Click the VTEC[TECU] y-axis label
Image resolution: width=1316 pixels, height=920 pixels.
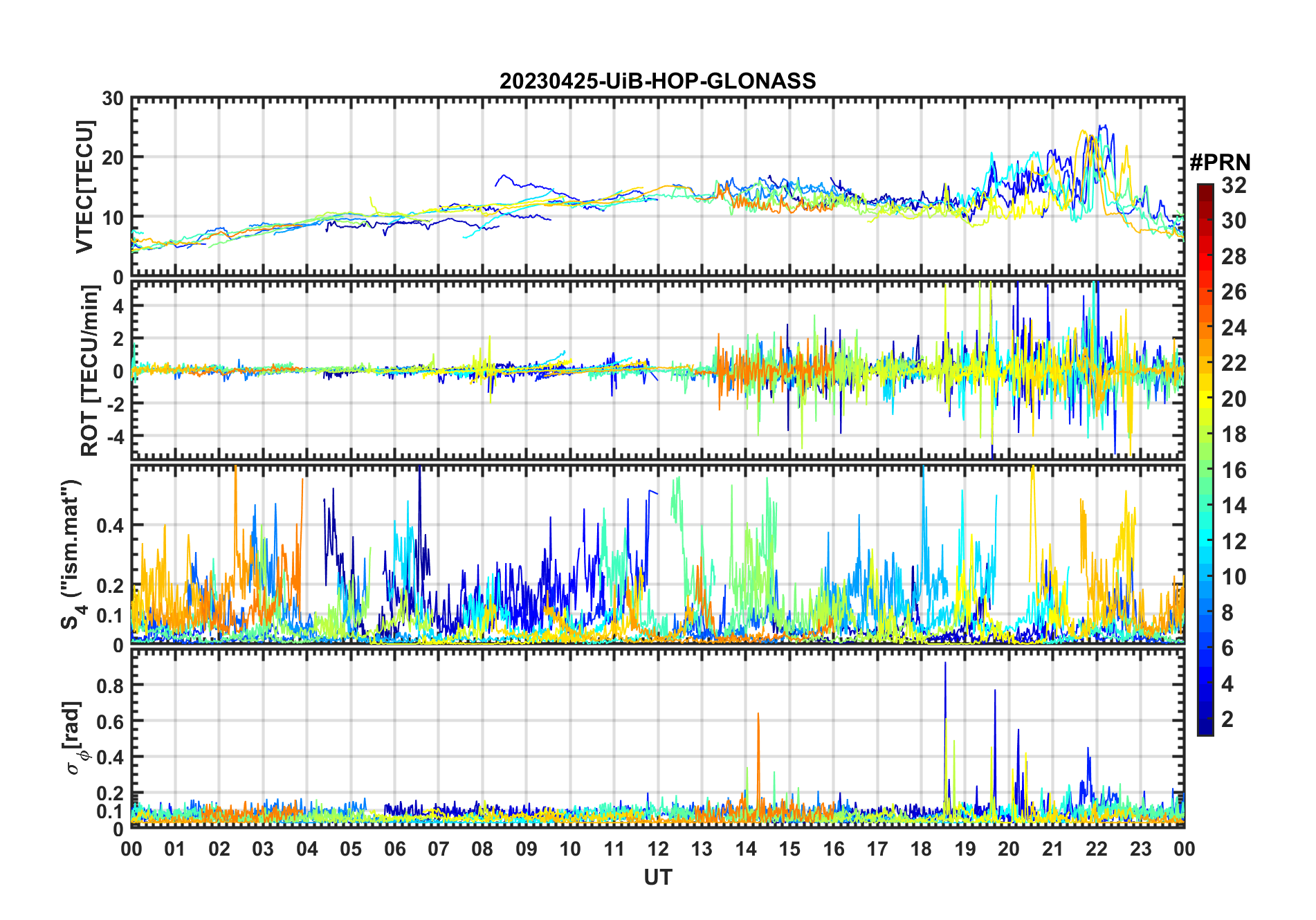tap(84, 187)
